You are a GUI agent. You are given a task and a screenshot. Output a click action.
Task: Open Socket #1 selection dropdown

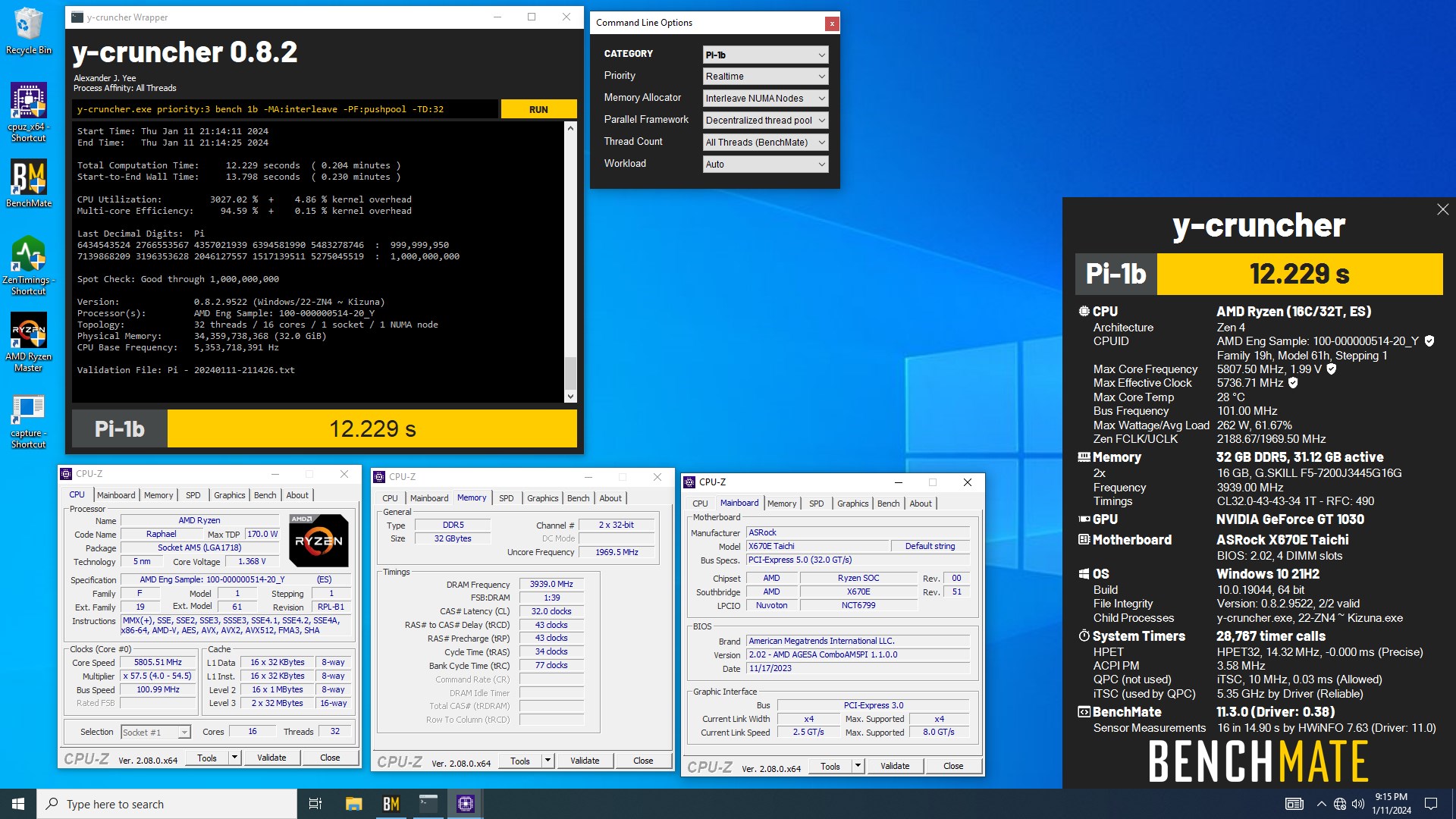155,733
